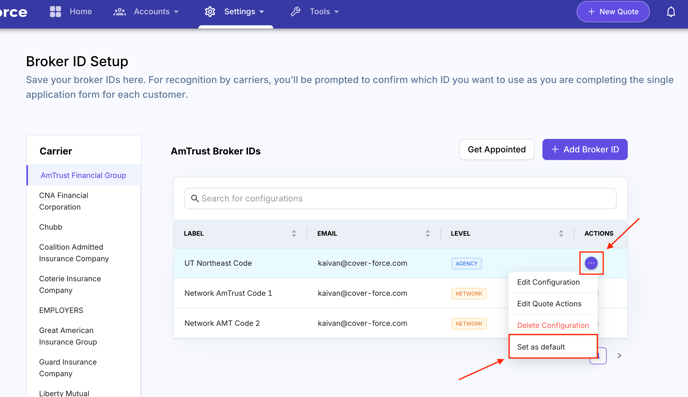Click email in Network AMT Code 2 row
688x397 pixels.
[362, 323]
